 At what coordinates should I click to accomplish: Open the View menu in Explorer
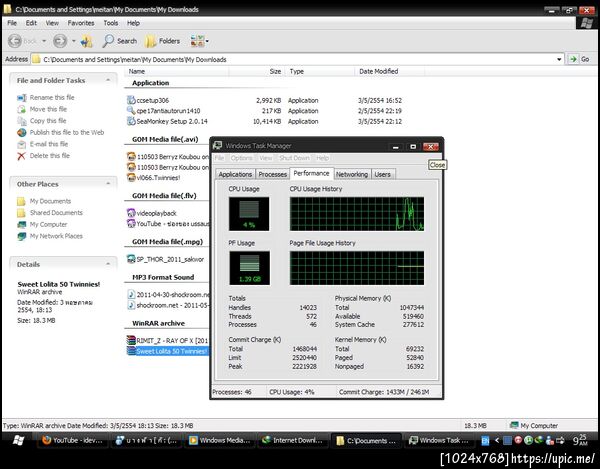tap(52, 23)
